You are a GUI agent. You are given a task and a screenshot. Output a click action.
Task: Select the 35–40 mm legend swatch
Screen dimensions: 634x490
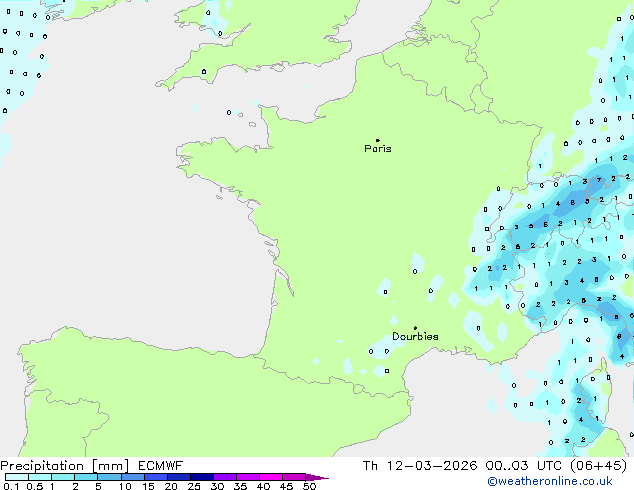click(247, 477)
